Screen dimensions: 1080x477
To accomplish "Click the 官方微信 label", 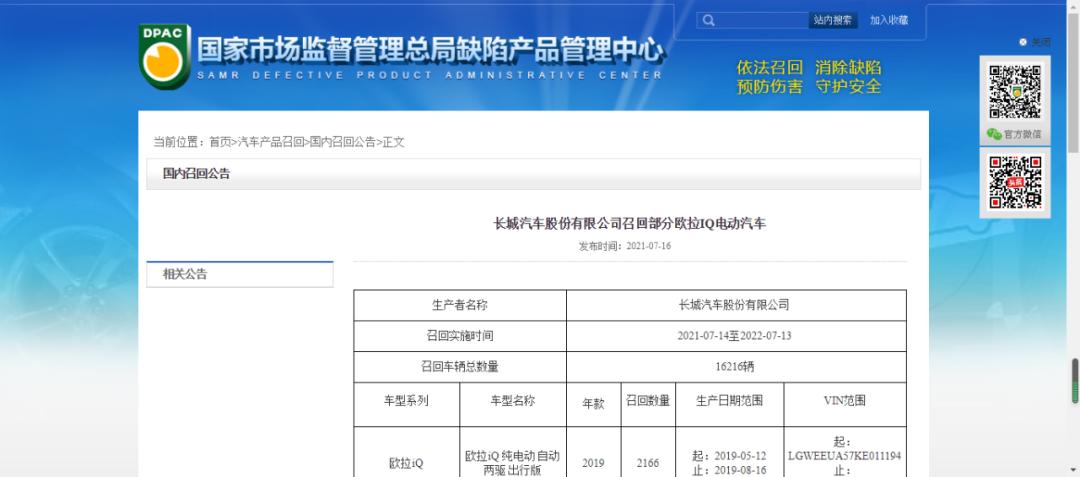I will point(1023,134).
